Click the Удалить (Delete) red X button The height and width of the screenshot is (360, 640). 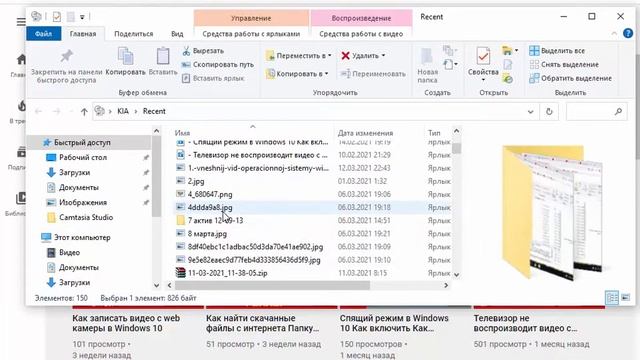[x=360, y=56]
